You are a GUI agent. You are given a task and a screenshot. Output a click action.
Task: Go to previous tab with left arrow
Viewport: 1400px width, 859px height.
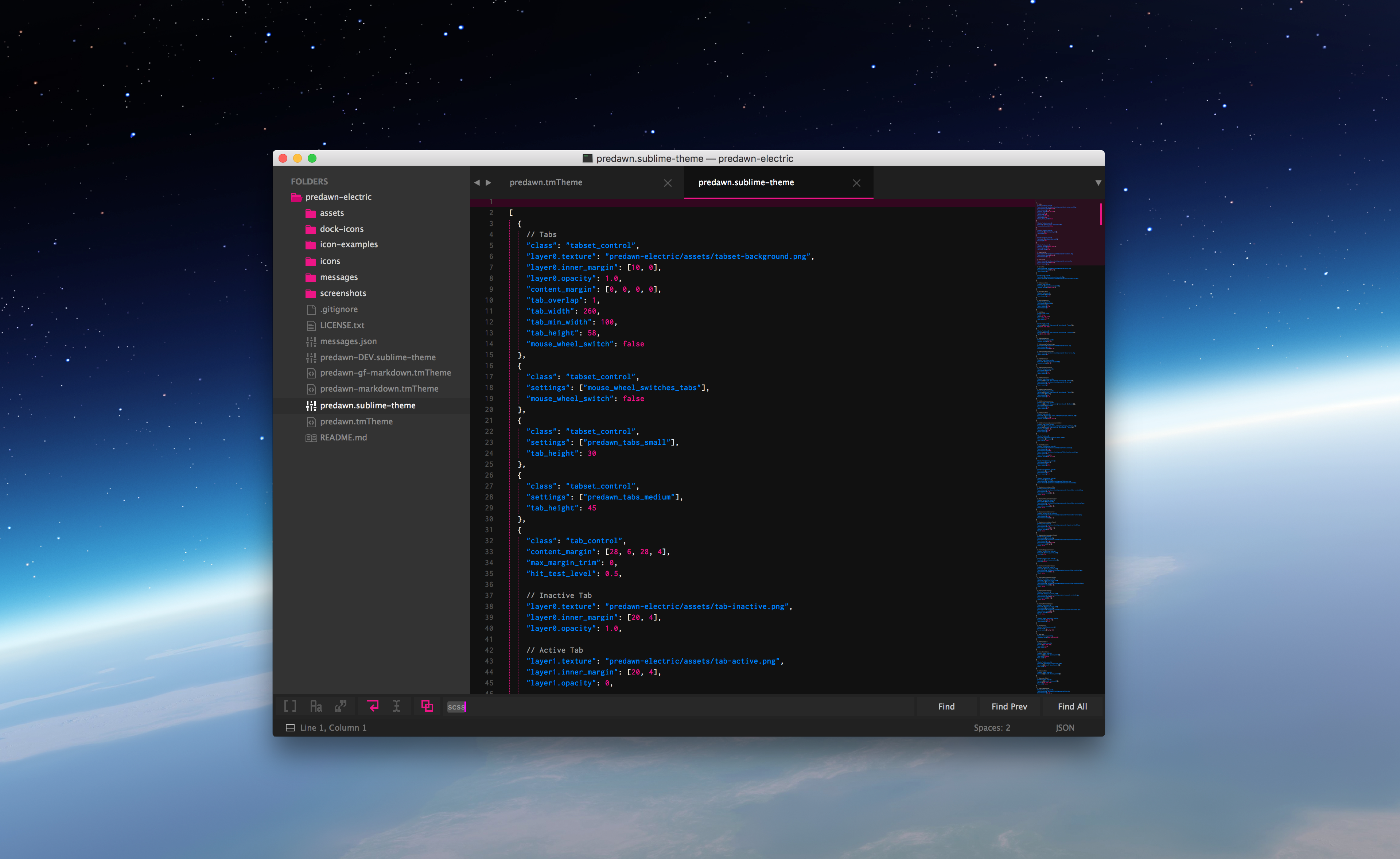coord(477,182)
